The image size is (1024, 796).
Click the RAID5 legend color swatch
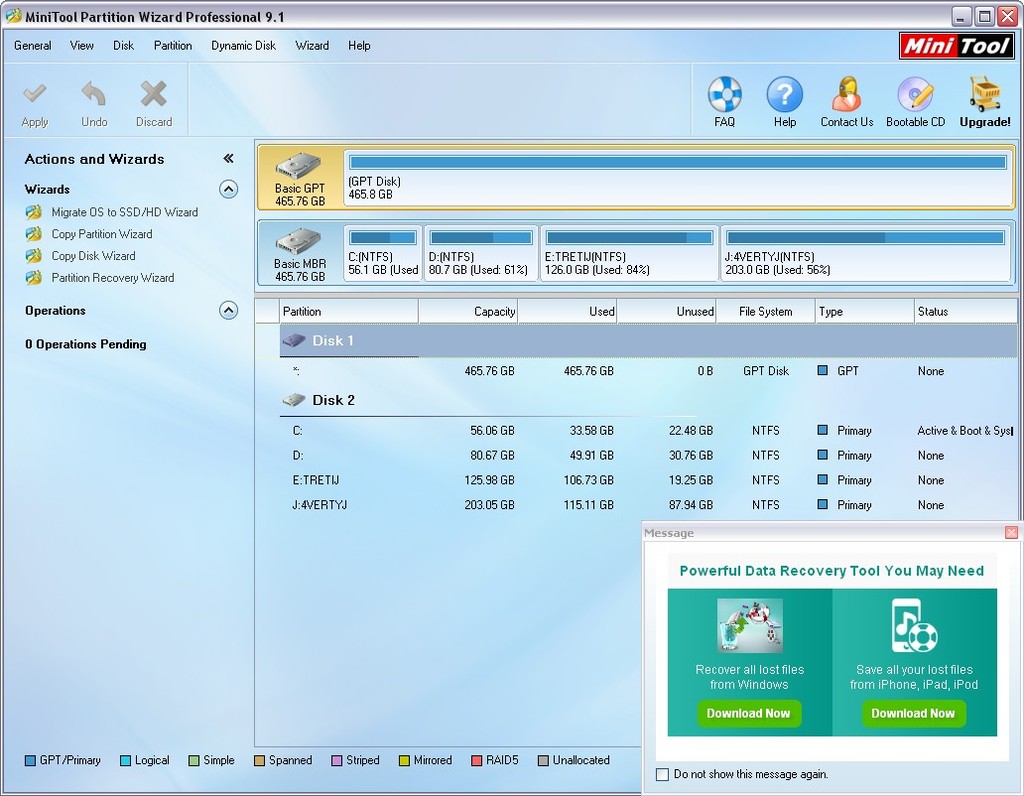tap(476, 761)
